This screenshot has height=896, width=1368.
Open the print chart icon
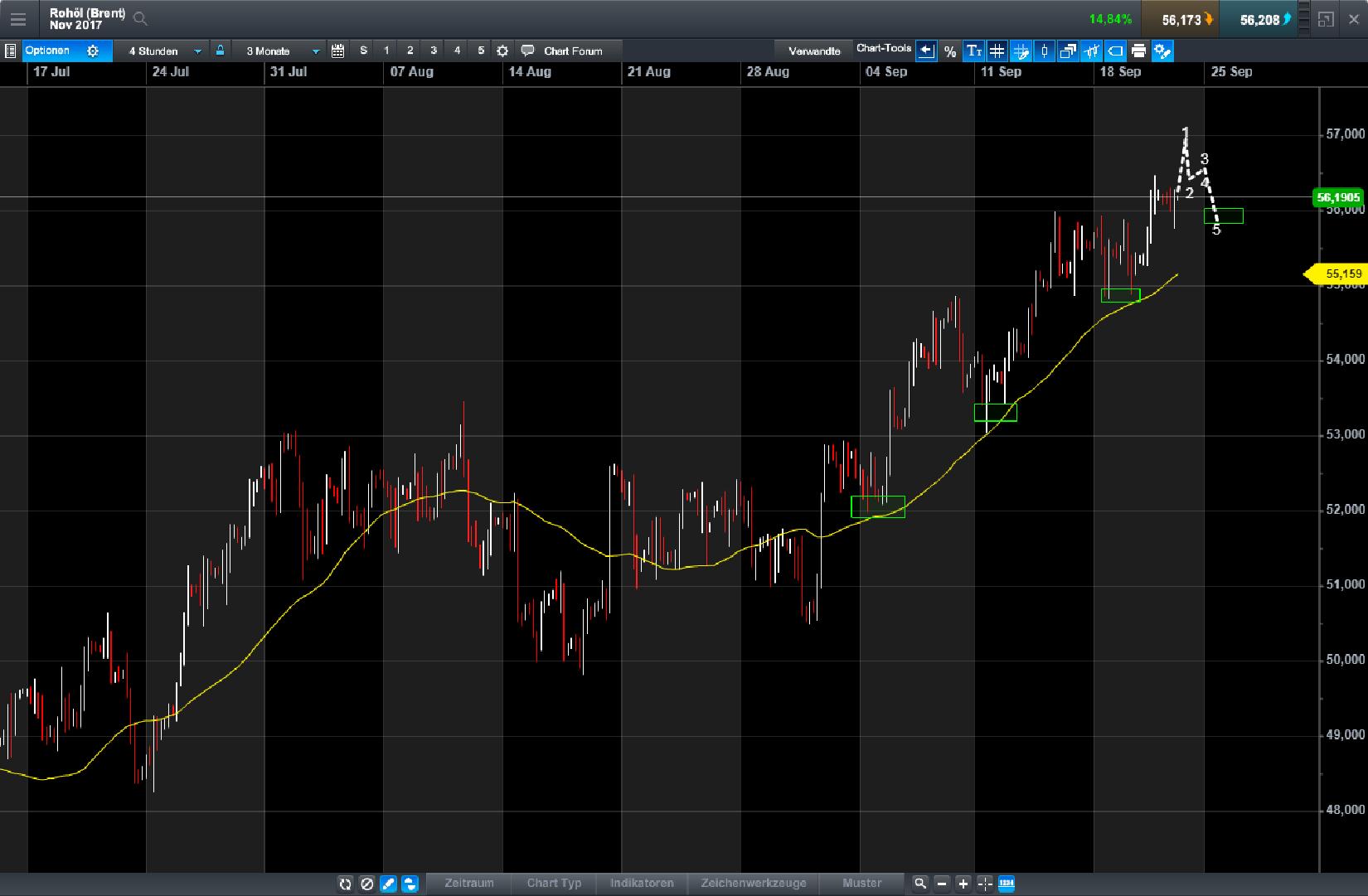click(1139, 51)
